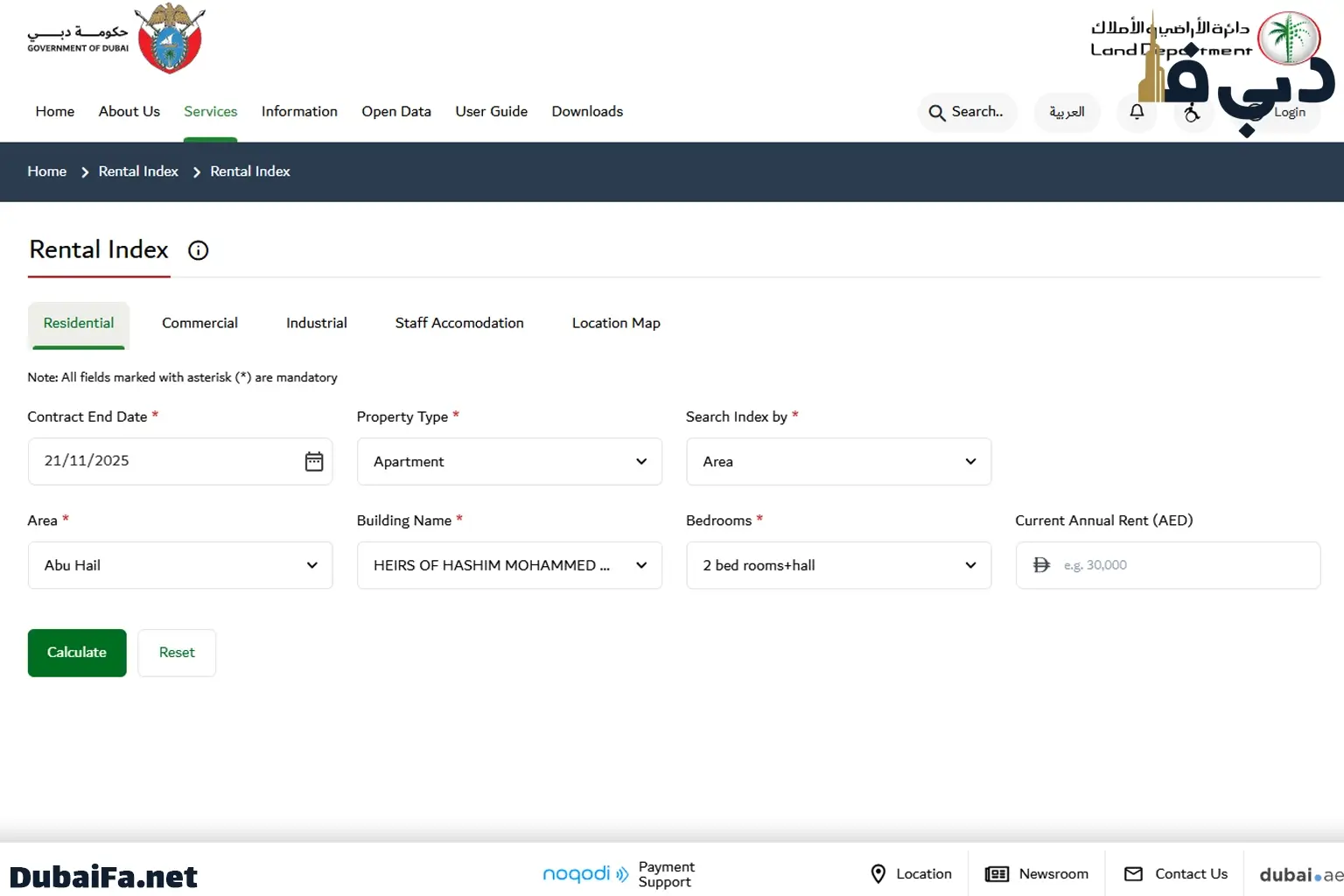The width and height of the screenshot is (1344, 896).
Task: Expand the Property Type dropdown
Action: [x=509, y=461]
